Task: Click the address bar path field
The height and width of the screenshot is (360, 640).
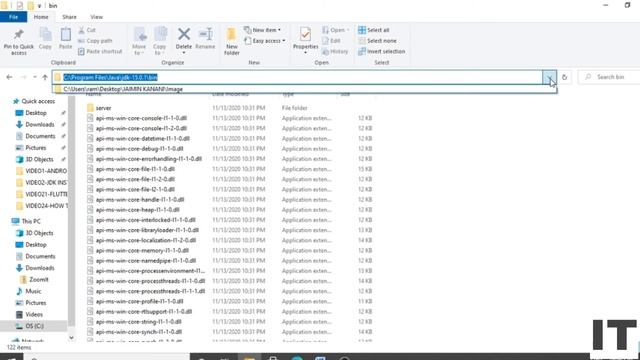Action: (x=297, y=77)
